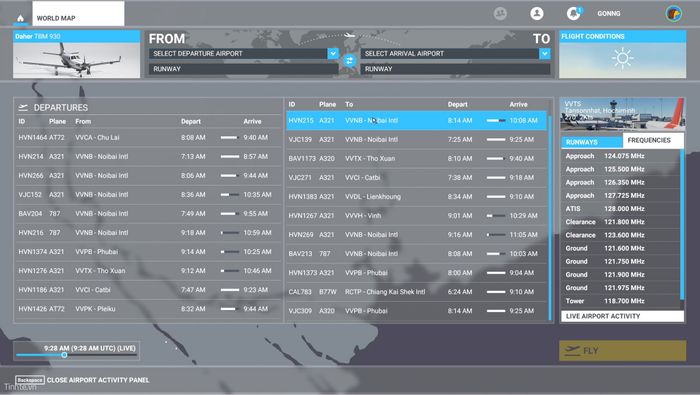Select flight VJC152 row
The width and height of the screenshot is (700, 395).
coord(148,195)
